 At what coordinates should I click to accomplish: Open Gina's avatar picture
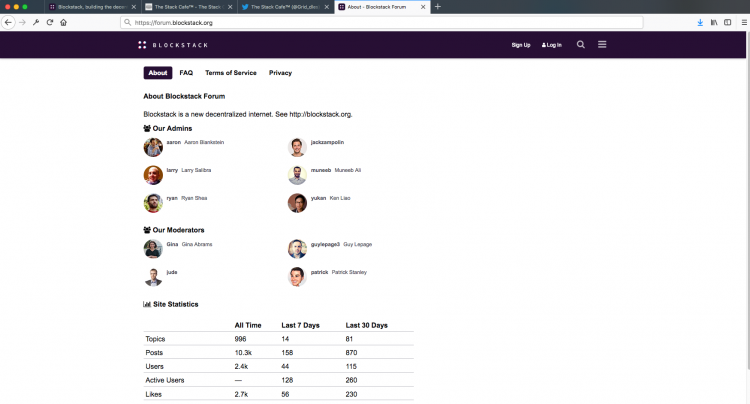(153, 249)
